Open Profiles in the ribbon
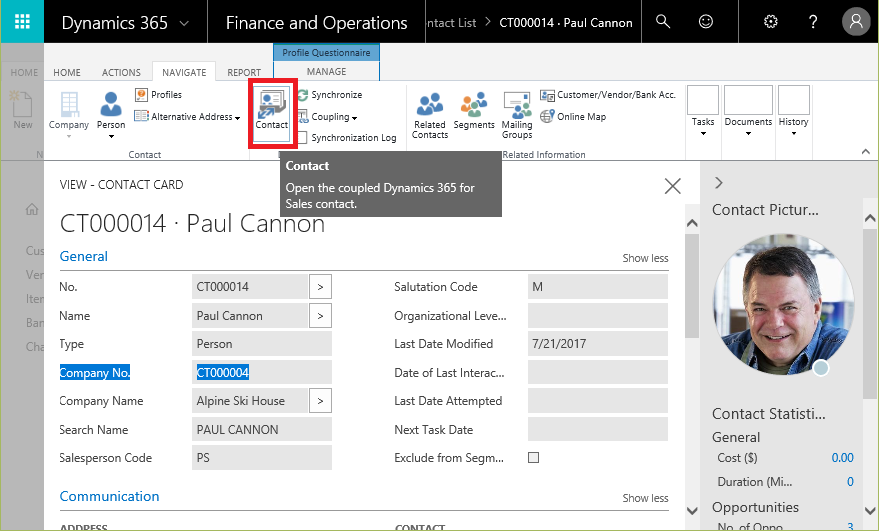The height and width of the screenshot is (531, 879). point(159,95)
